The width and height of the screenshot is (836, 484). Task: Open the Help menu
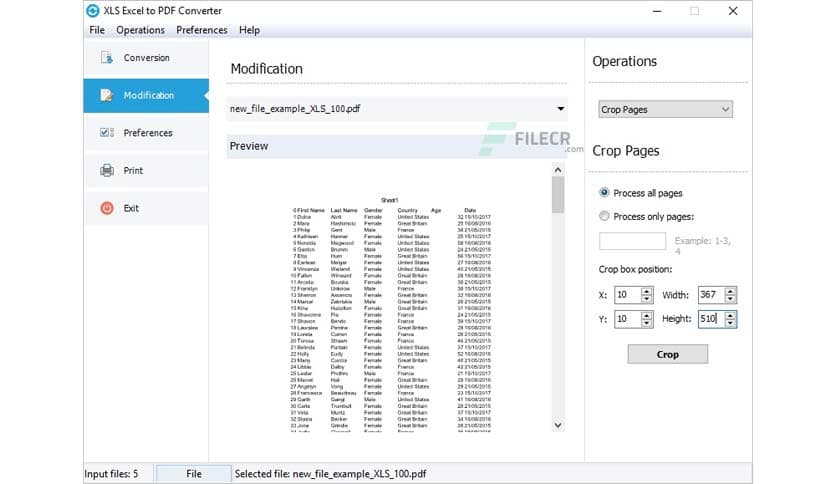point(249,30)
